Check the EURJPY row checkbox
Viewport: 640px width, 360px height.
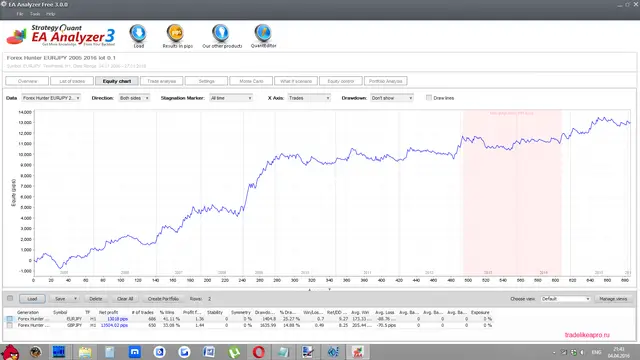coord(9,319)
